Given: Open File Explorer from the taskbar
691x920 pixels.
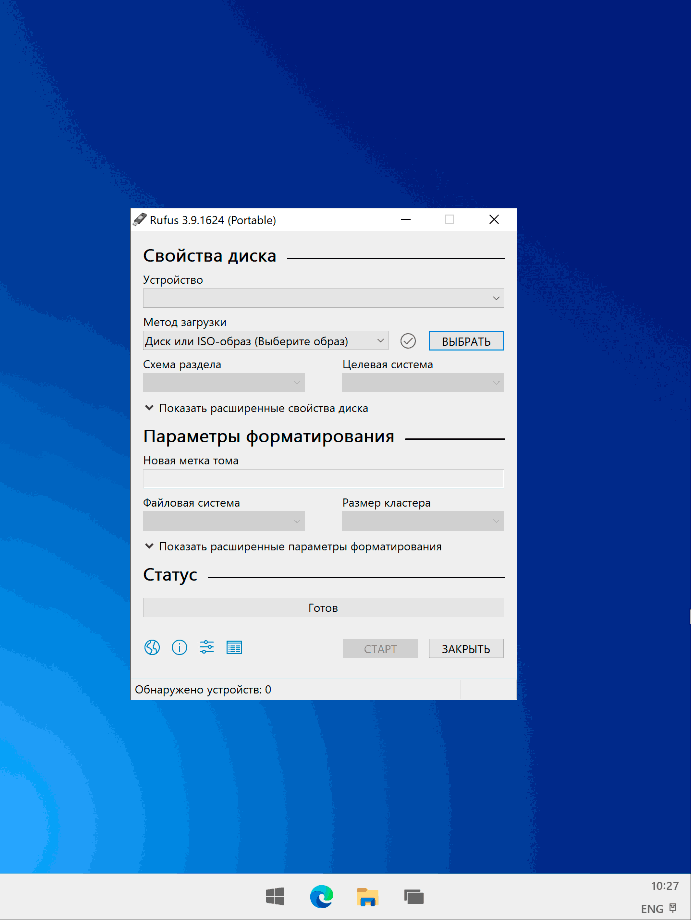Looking at the screenshot, I should 368,897.
